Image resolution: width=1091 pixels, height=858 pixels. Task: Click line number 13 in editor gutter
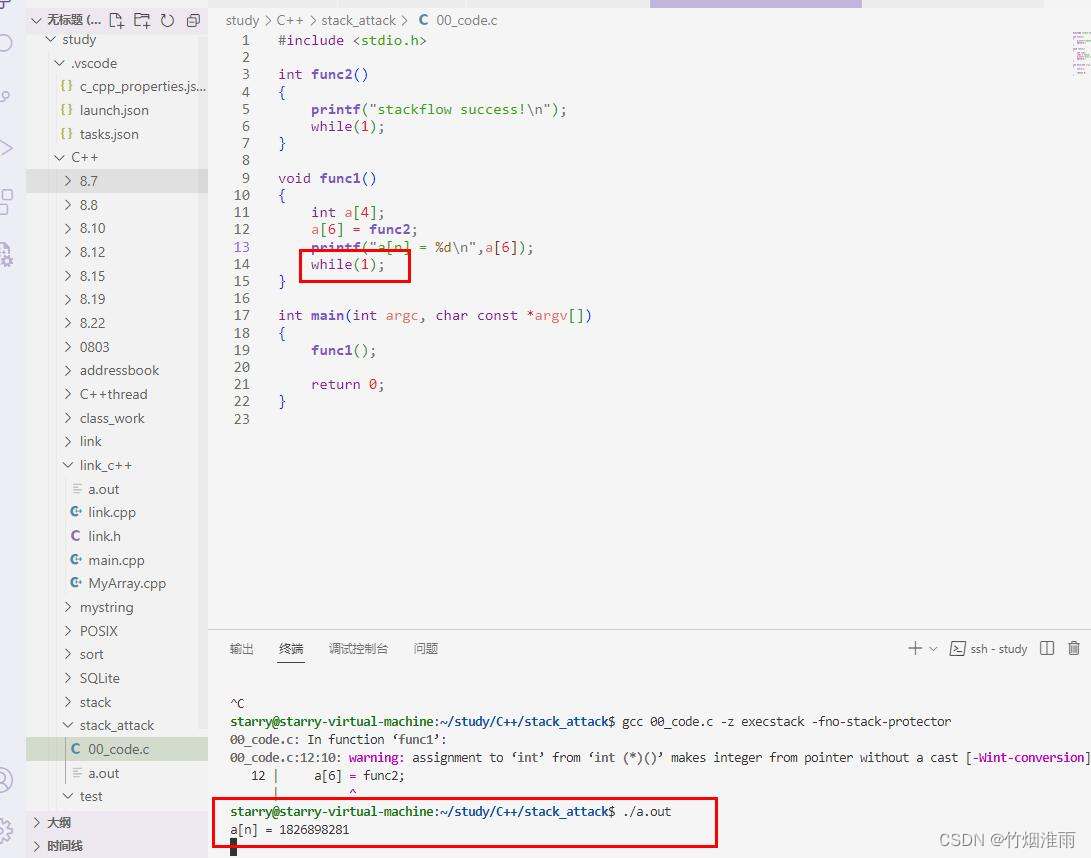[241, 247]
